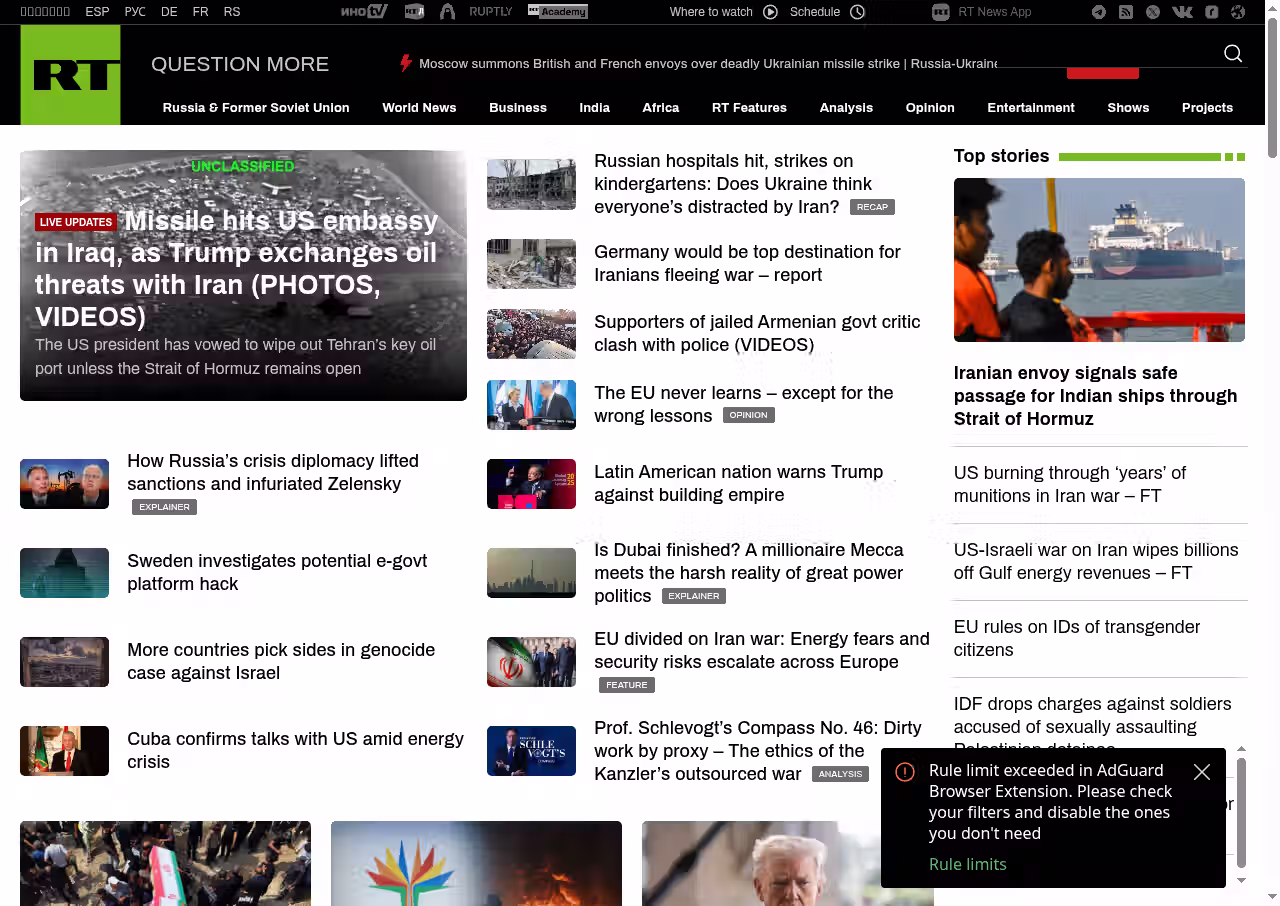Screen dimensions: 1280x906
Task: Switch site language to ESP
Action: 97,12
